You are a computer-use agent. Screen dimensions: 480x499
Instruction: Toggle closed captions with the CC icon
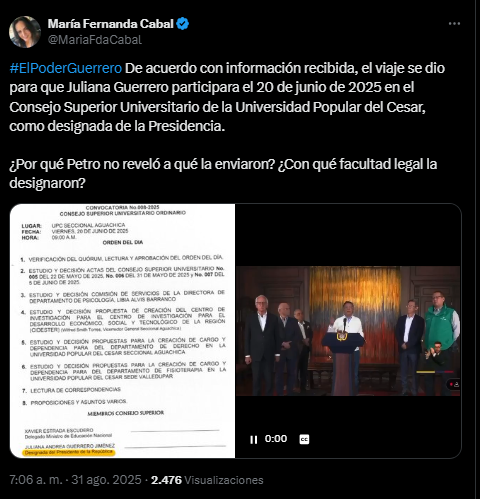point(304,439)
